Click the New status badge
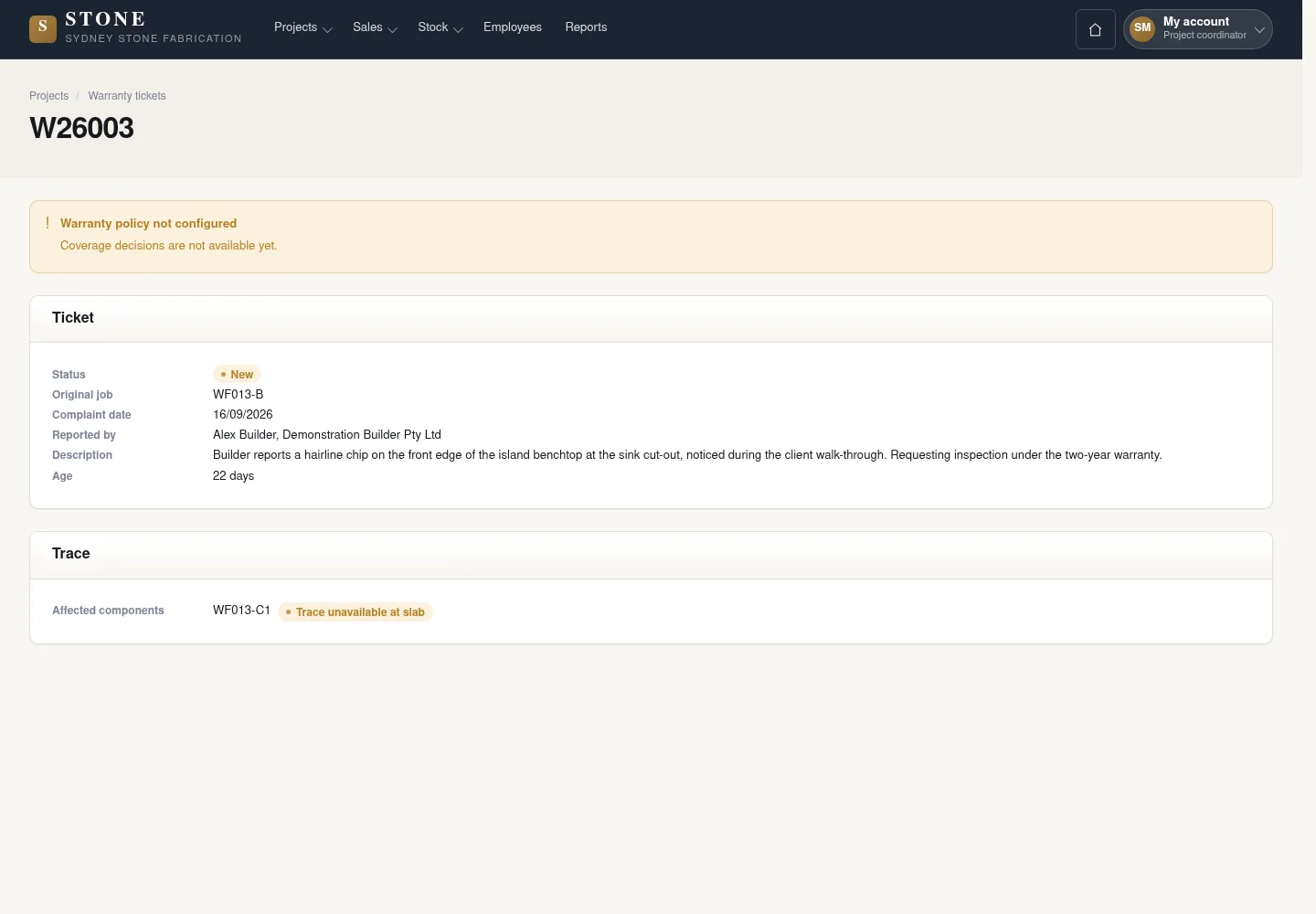This screenshot has width=1316, height=914. click(237, 374)
